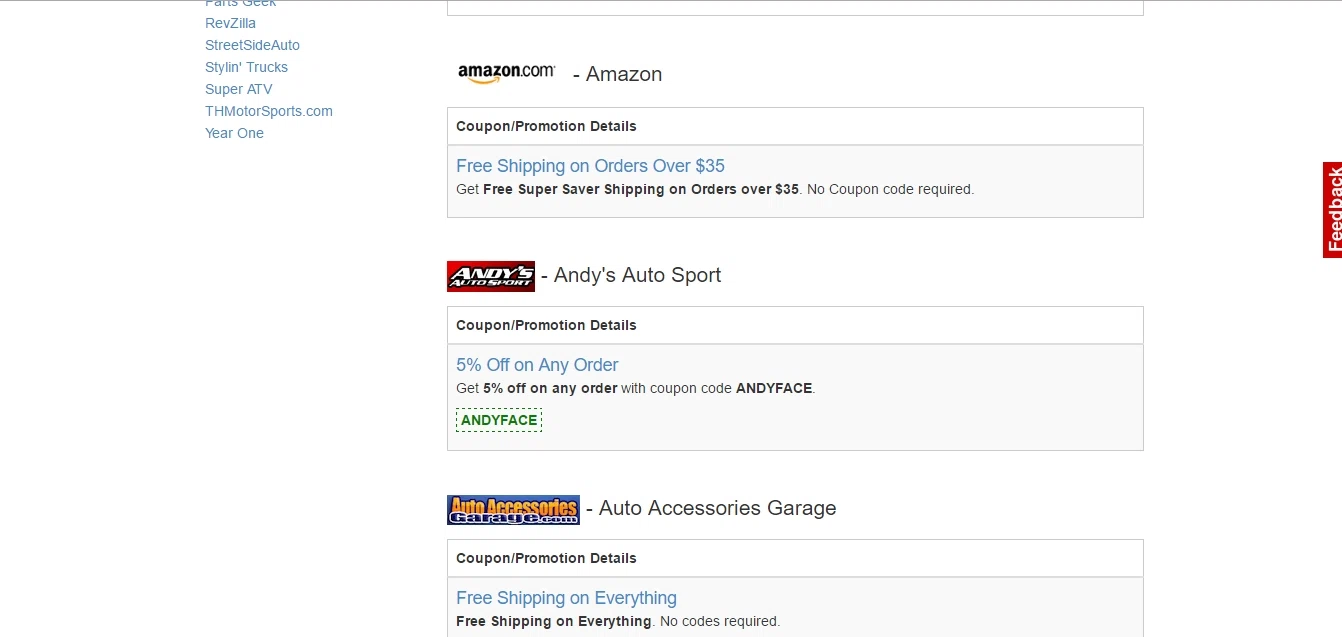
Task: Open the RevZilla sidebar link
Action: pyautogui.click(x=230, y=23)
